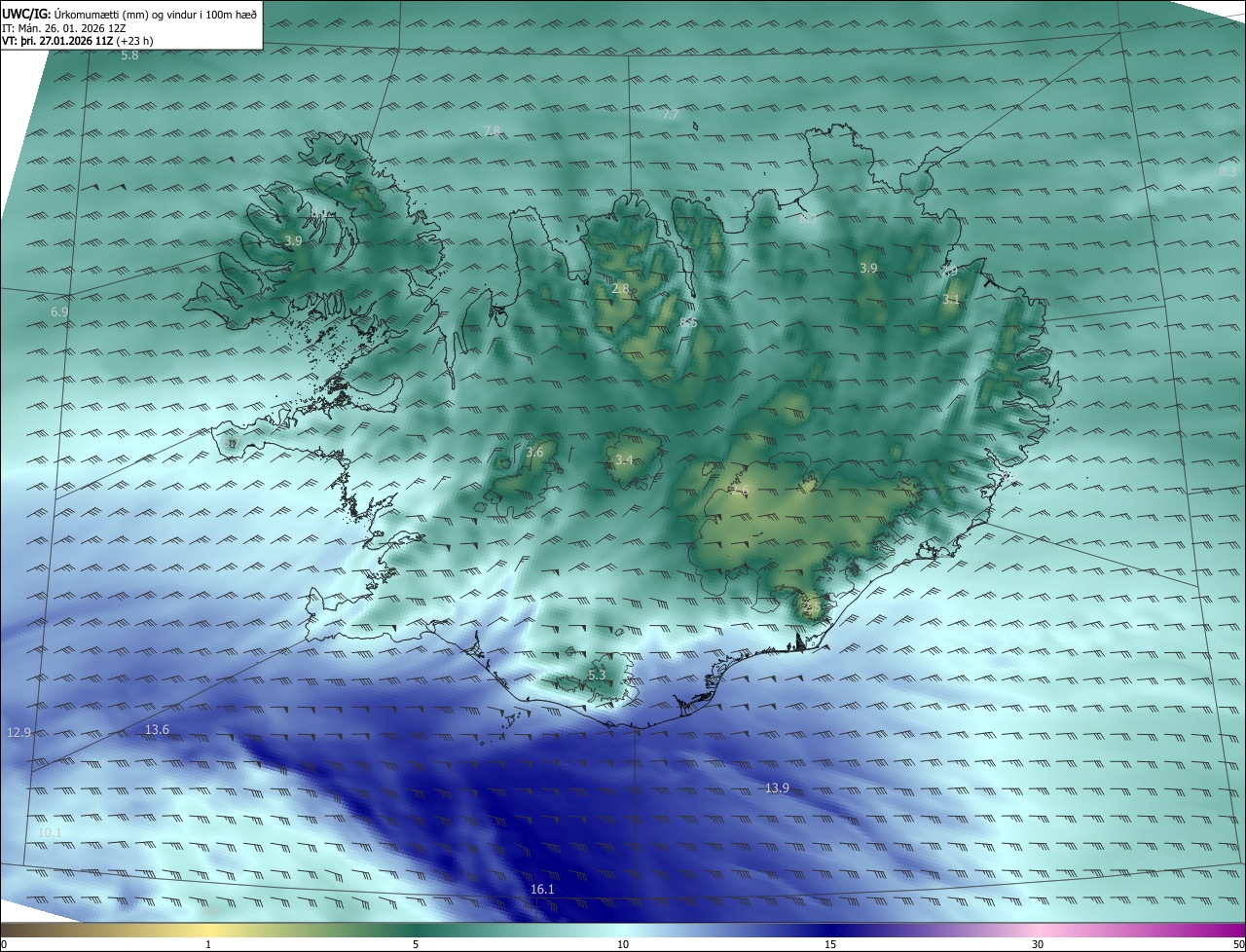Click the 'UWC/IG: Úrkomumætti (mm)' title line

tap(129, 15)
